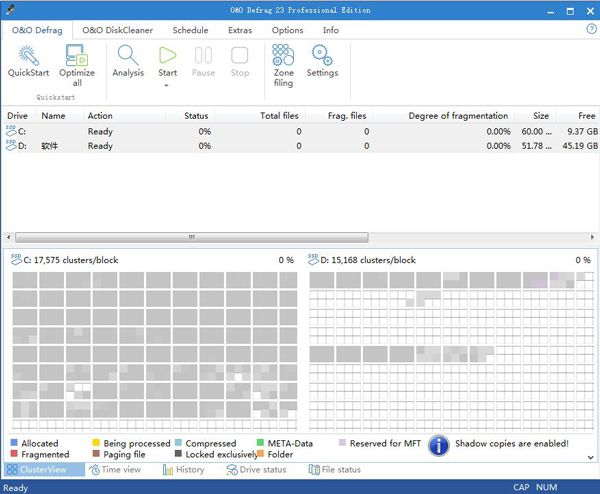Click the green META-Data legend swatch

pos(260,443)
